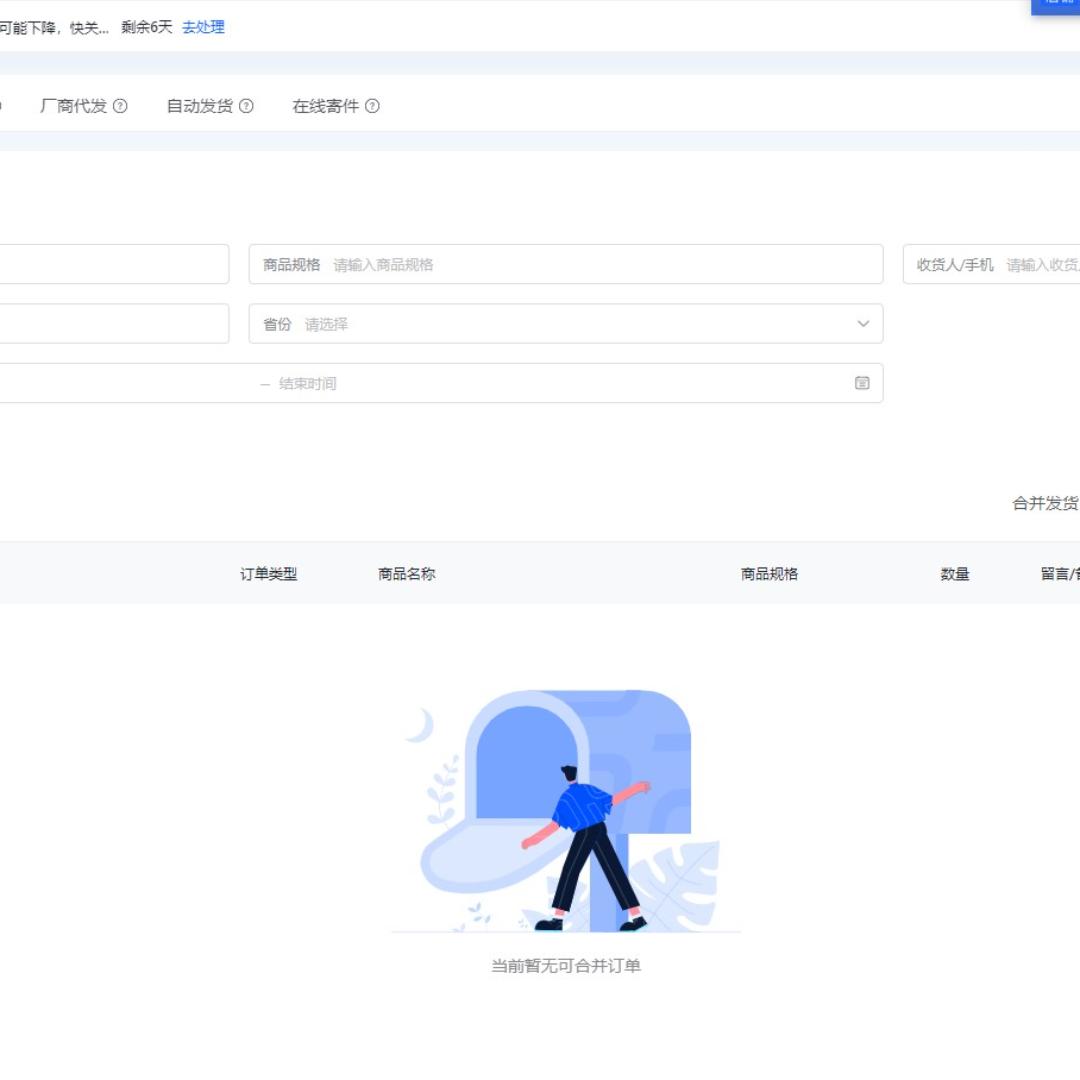1080x1080 pixels.
Task: Click into the 收货人/手机 input field
Action: point(1040,265)
